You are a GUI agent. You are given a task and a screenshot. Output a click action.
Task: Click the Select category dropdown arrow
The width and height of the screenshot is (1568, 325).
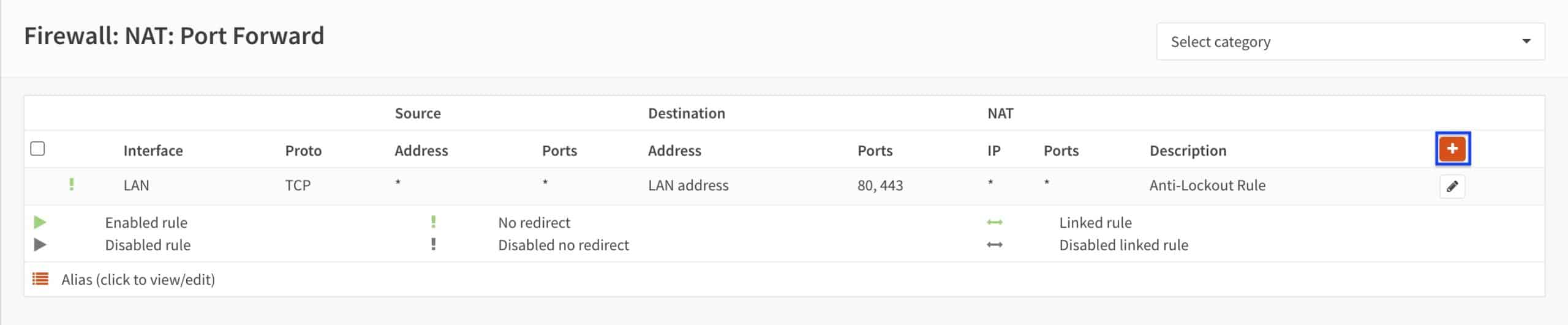pyautogui.click(x=1526, y=42)
